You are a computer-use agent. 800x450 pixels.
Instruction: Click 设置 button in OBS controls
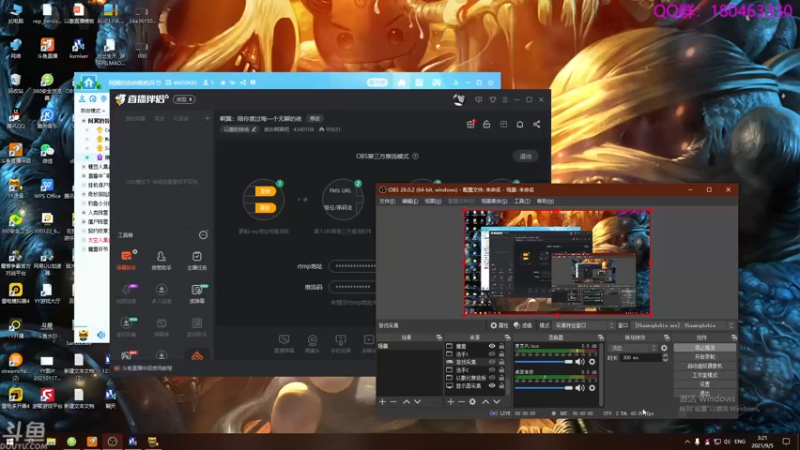click(705, 384)
